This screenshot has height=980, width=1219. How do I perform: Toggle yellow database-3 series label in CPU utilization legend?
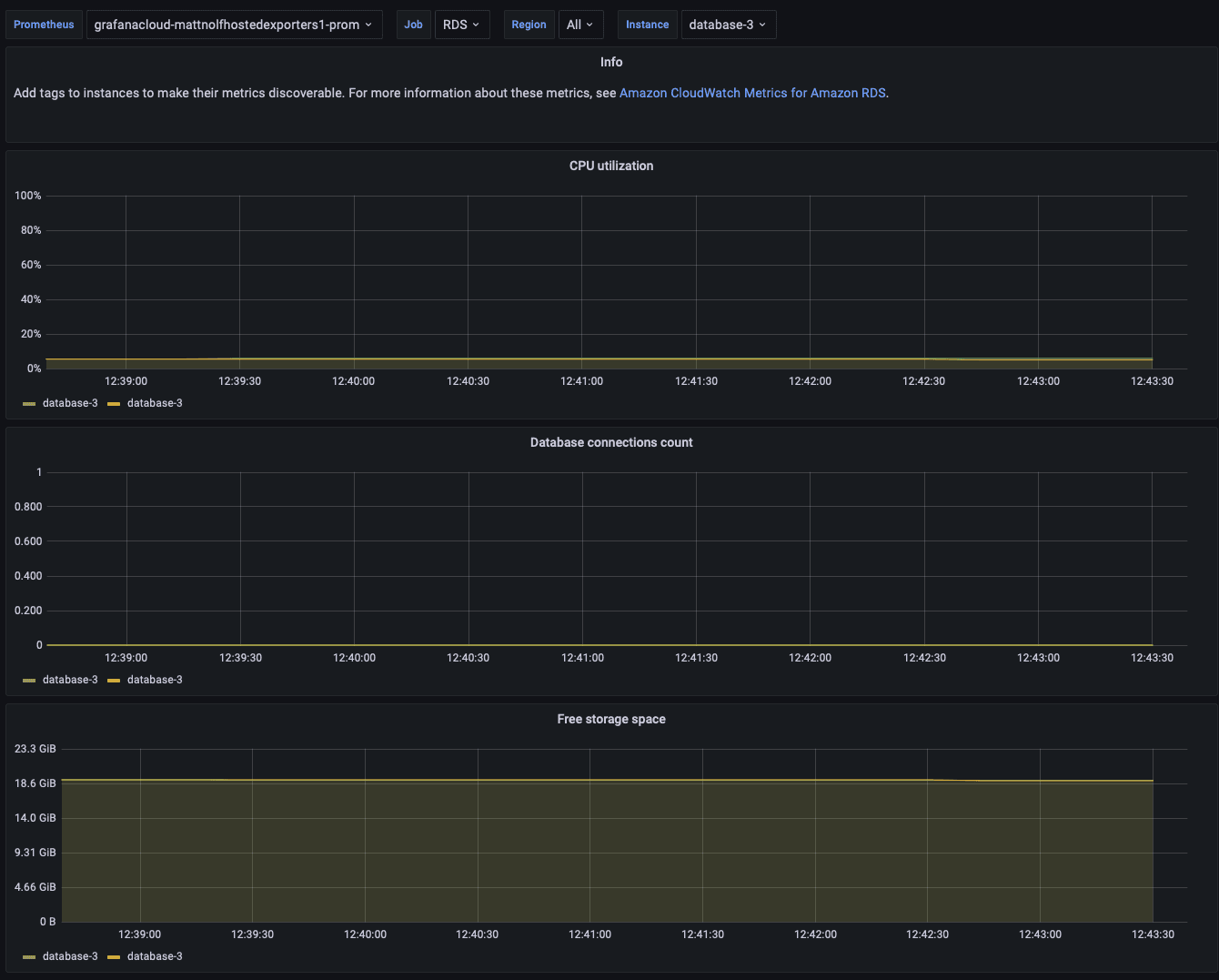[155, 403]
